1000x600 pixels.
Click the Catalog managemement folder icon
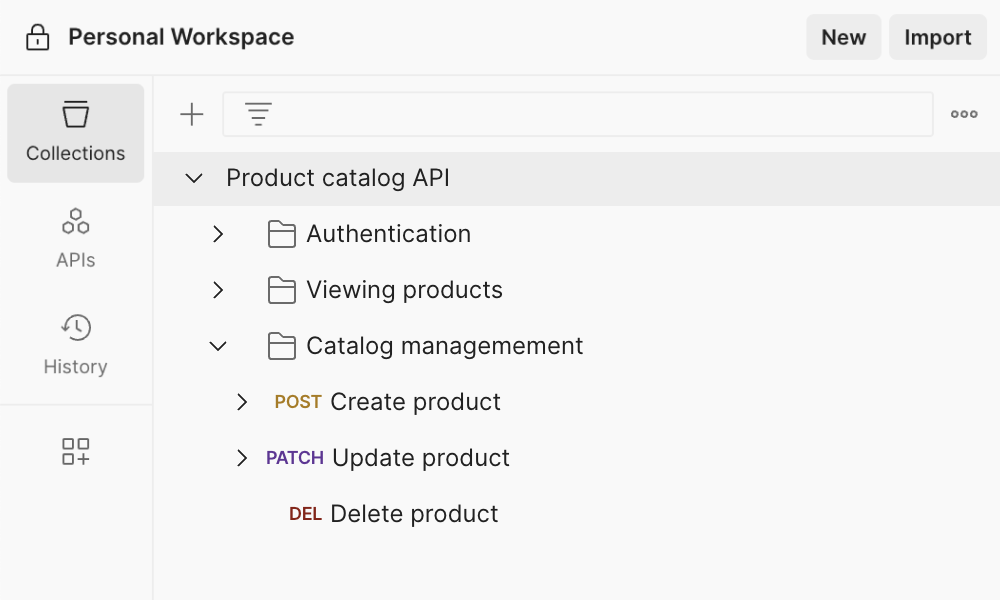point(282,345)
